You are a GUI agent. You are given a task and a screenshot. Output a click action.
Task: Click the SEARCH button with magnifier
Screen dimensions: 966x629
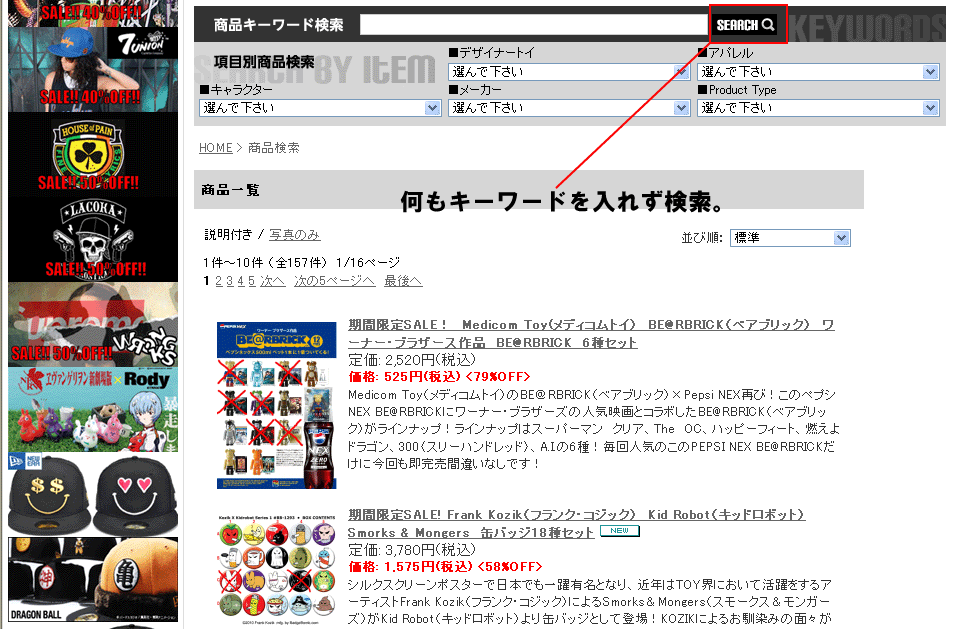[x=745, y=25]
